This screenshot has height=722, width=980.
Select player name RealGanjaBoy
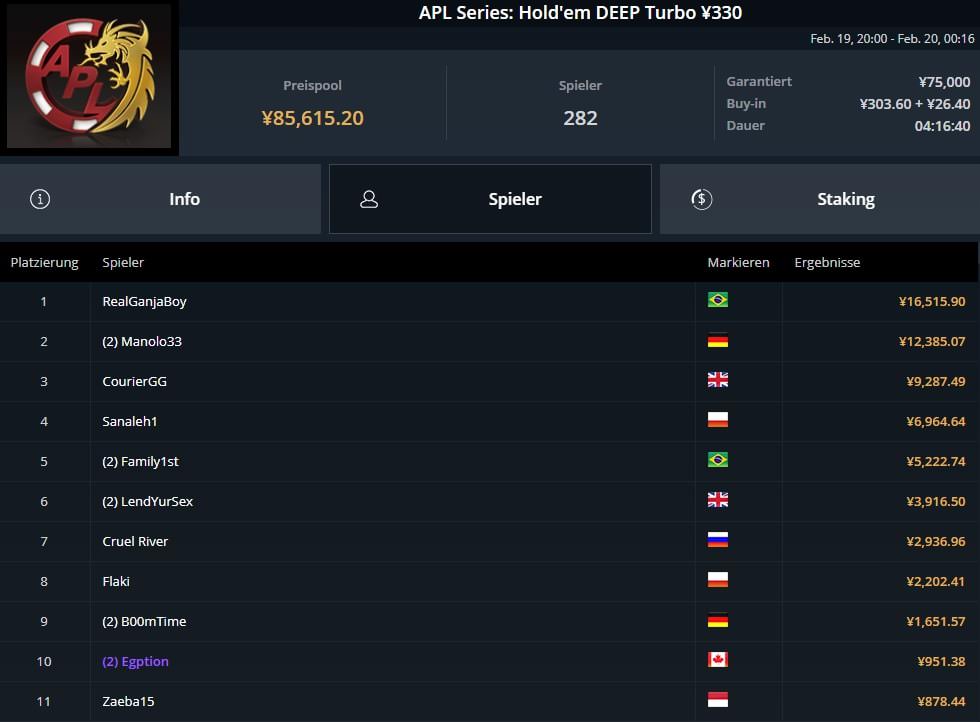tap(144, 301)
